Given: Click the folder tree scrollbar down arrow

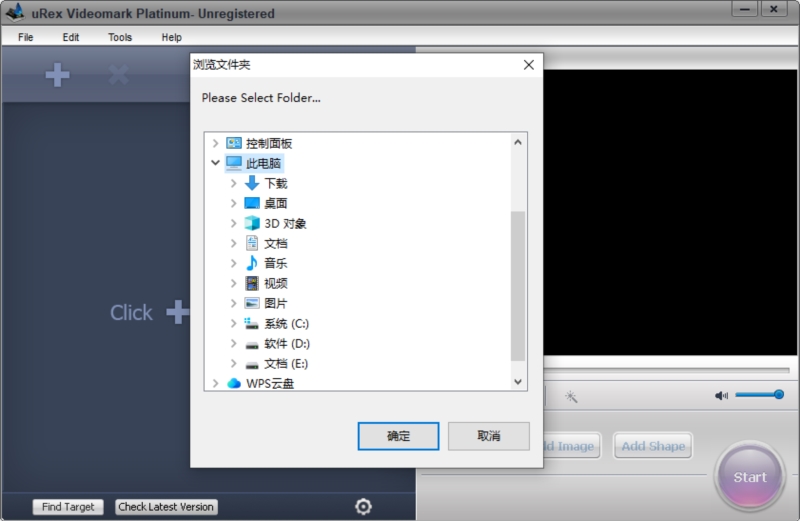Looking at the screenshot, I should pos(518,382).
